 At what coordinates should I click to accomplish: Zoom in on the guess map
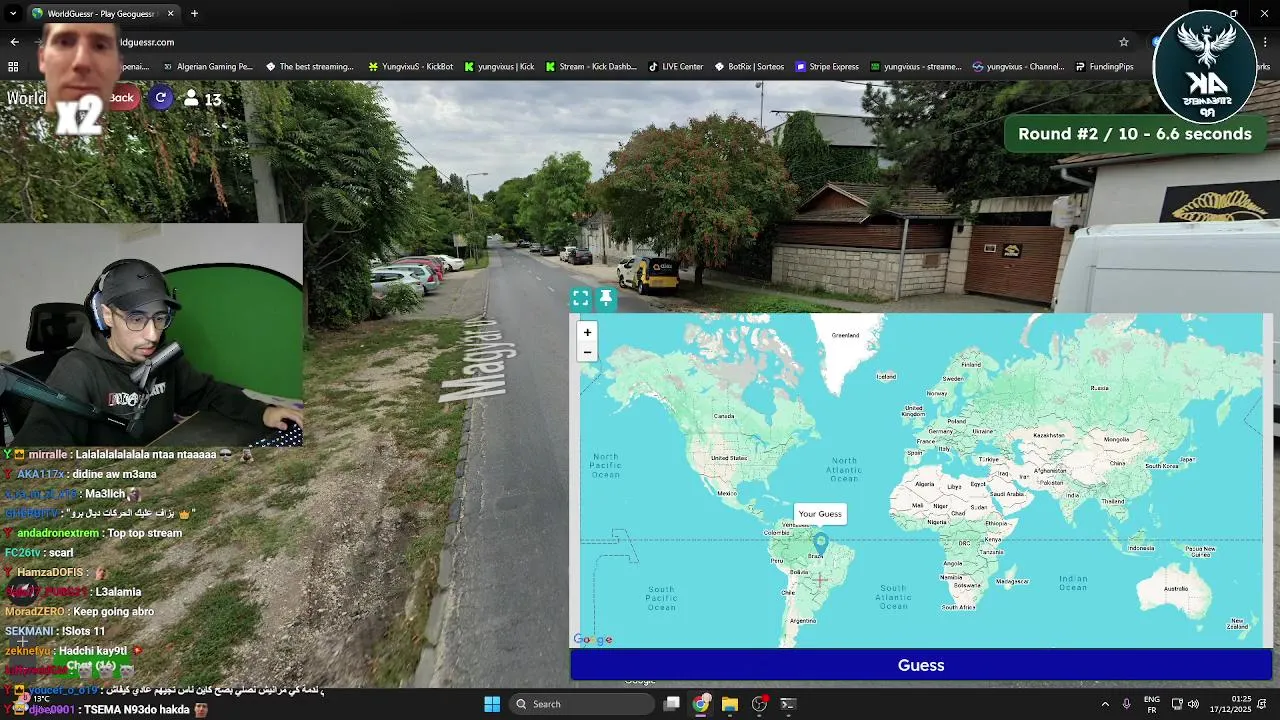(587, 332)
